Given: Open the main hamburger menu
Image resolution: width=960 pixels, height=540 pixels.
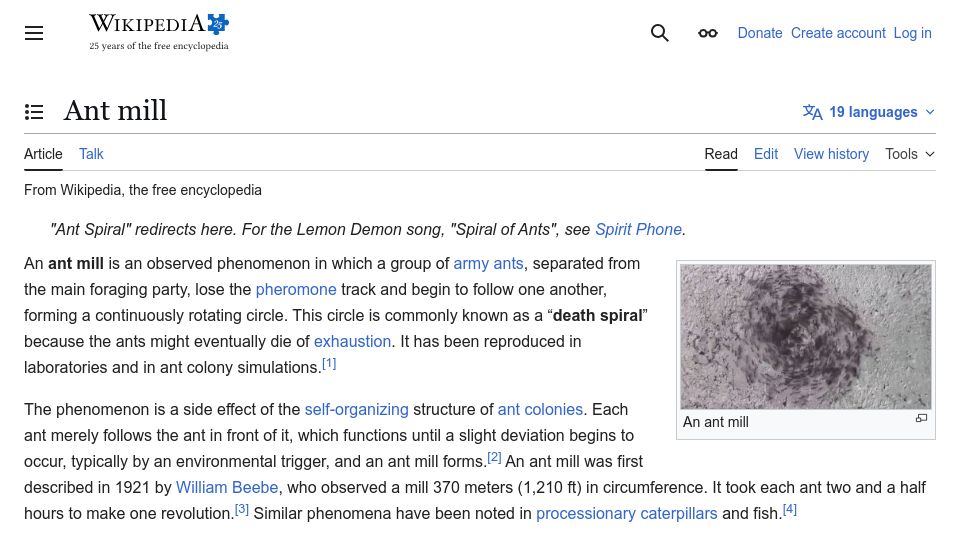Looking at the screenshot, I should pyautogui.click(x=34, y=33).
